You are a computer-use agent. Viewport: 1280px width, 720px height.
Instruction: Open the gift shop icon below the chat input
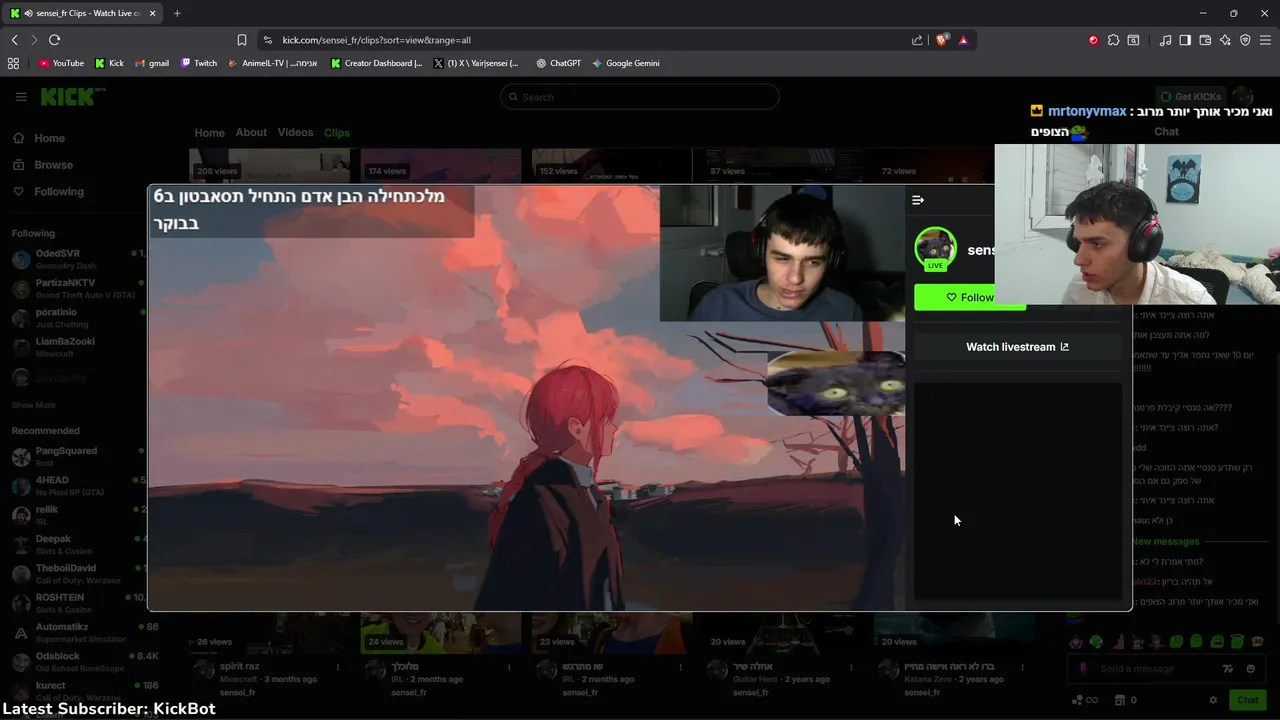tap(1120, 700)
